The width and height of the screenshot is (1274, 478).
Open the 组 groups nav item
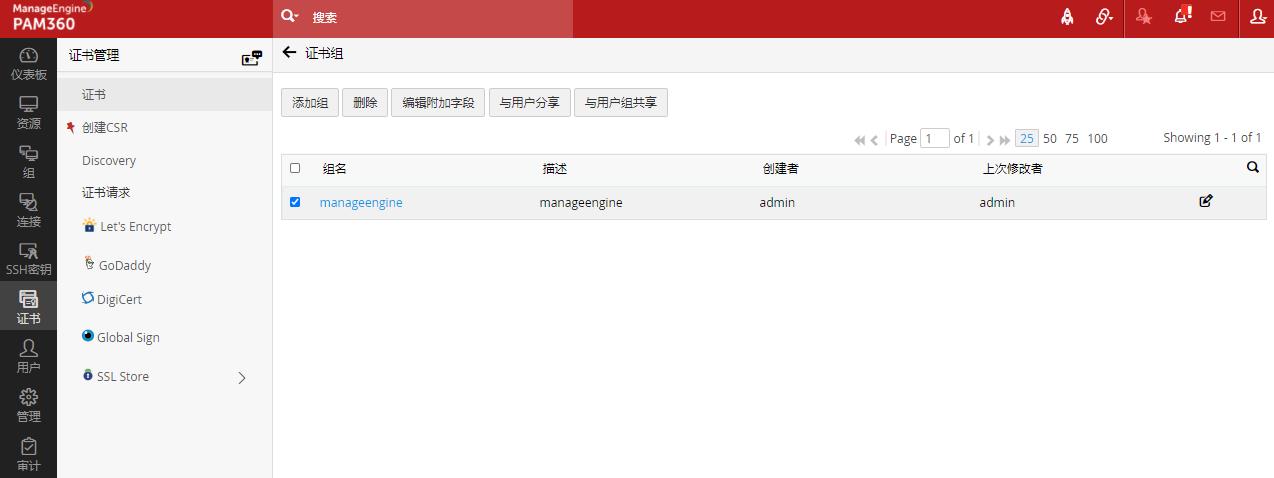point(28,162)
